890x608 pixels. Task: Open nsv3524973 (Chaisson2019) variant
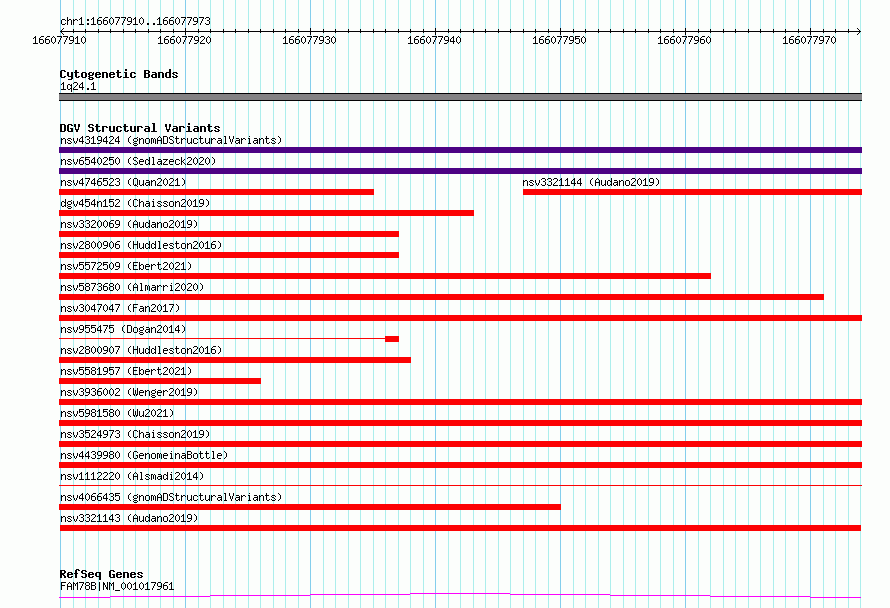[135, 434]
